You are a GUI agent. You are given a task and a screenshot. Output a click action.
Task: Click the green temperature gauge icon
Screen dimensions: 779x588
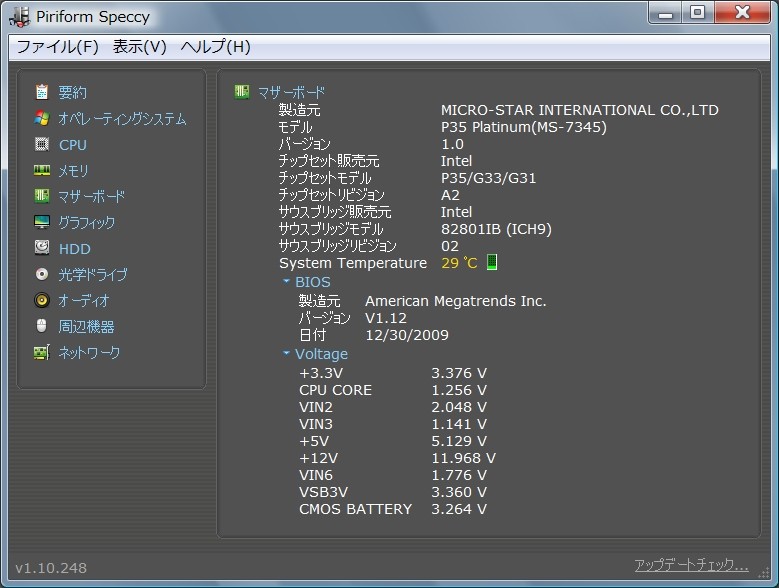pyautogui.click(x=492, y=262)
